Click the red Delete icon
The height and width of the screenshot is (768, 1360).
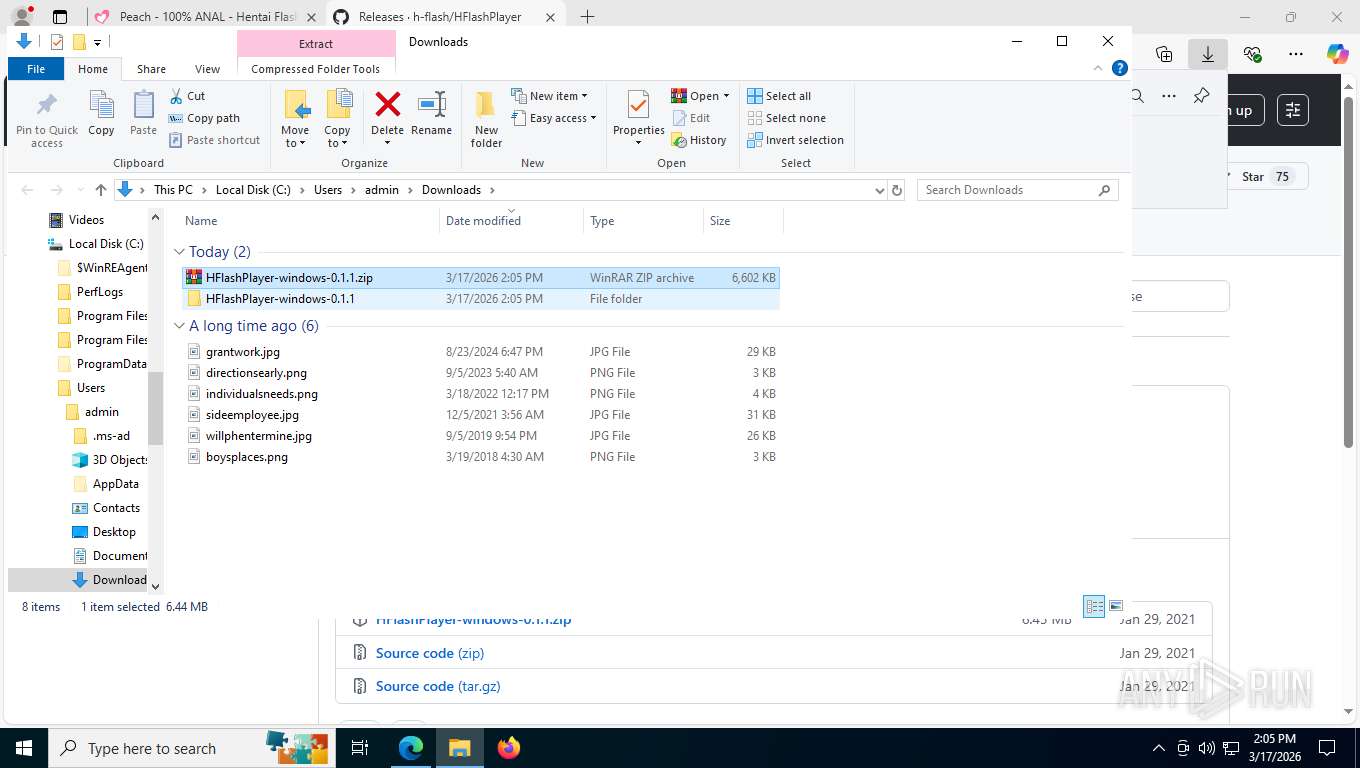point(387,104)
